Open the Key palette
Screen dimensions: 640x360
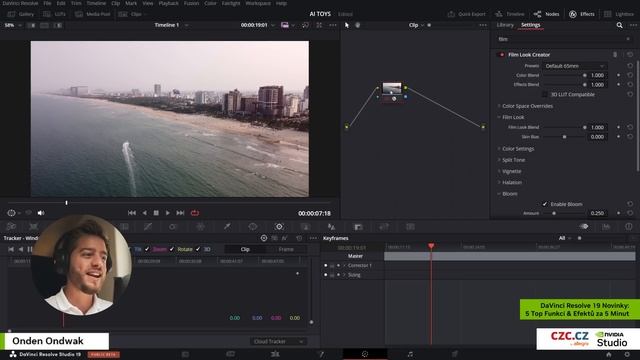click(358, 227)
